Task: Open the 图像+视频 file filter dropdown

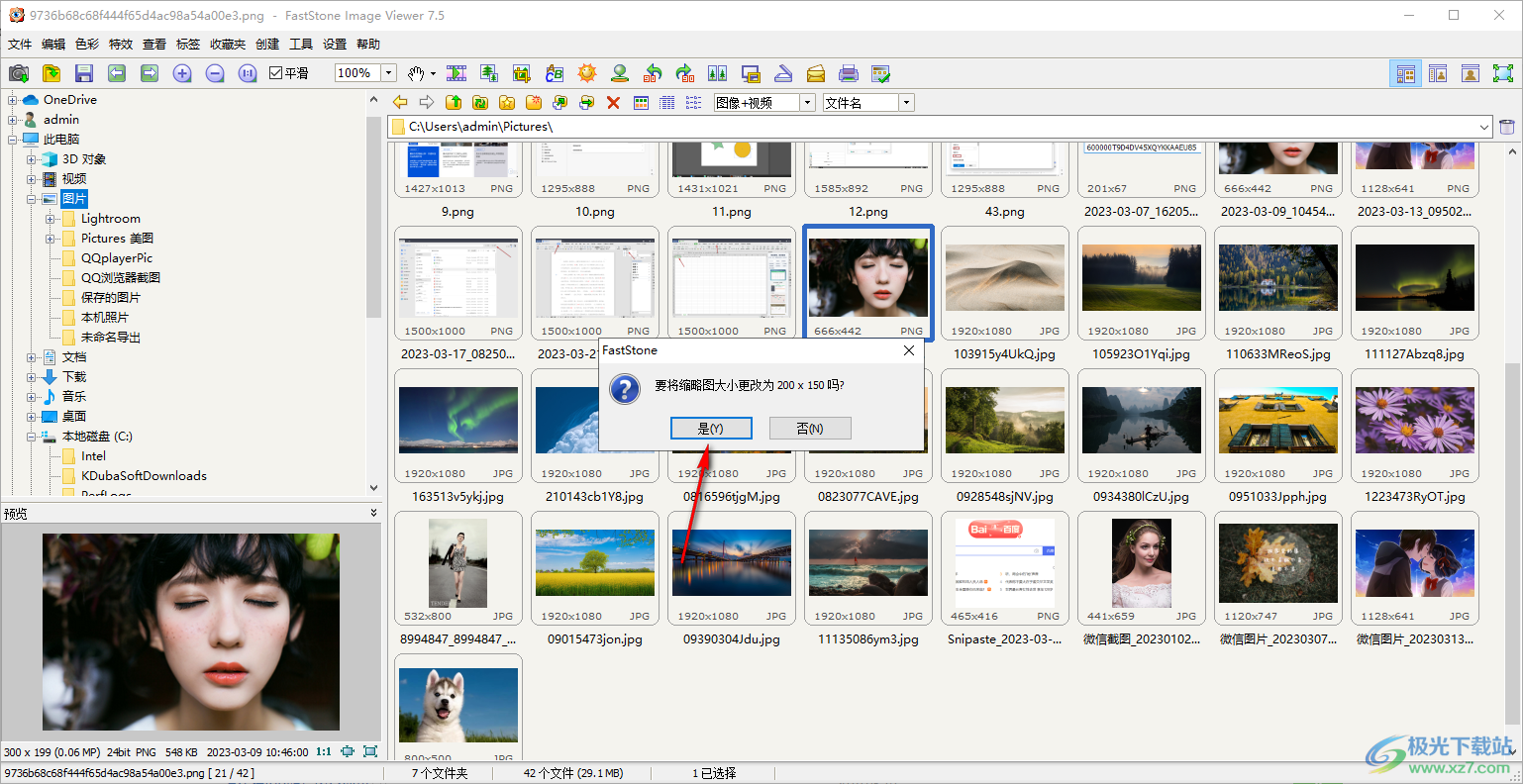Action: (x=808, y=103)
